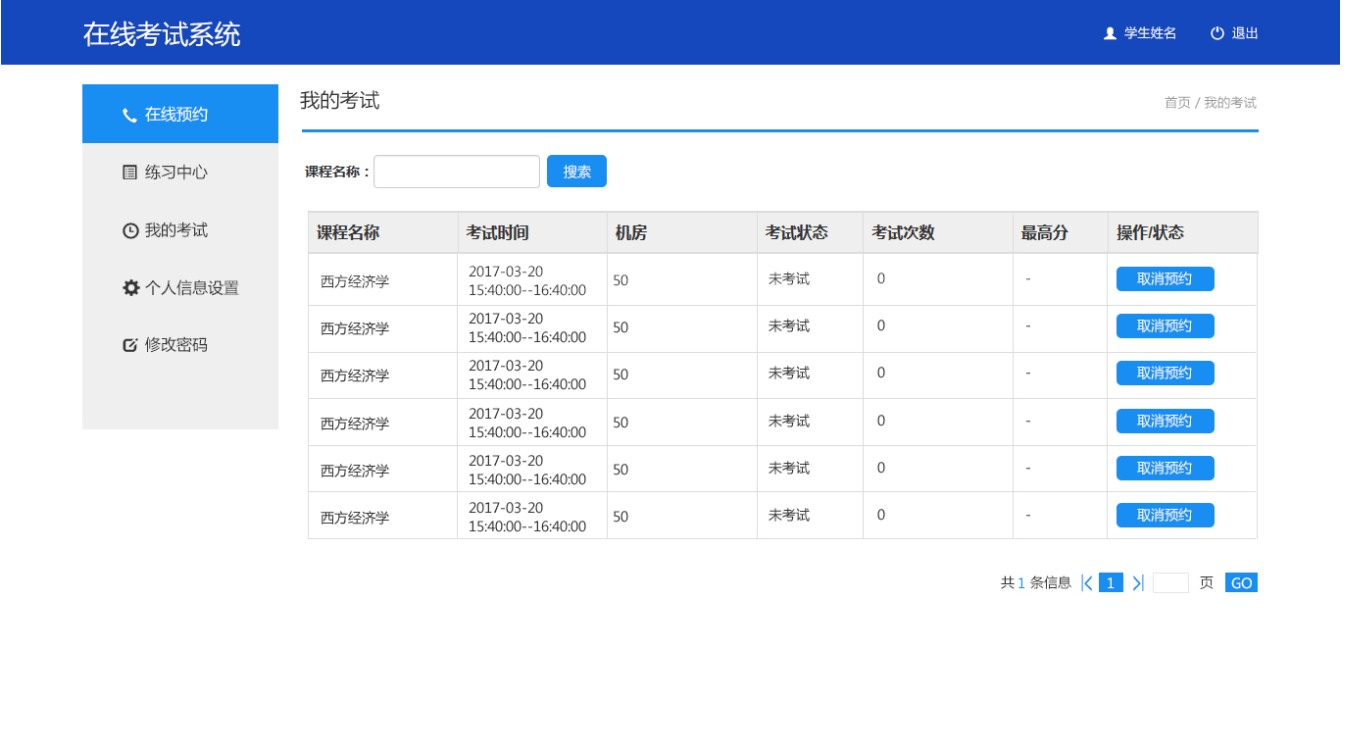Click the gear icon beside 个人信息设置
Screen dimensions: 1355x748
pos(130,288)
